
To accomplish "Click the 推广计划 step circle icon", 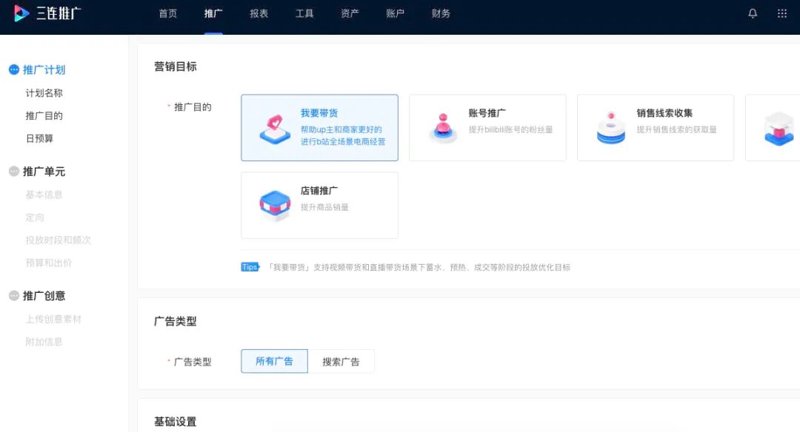I will pyautogui.click(x=14, y=69).
